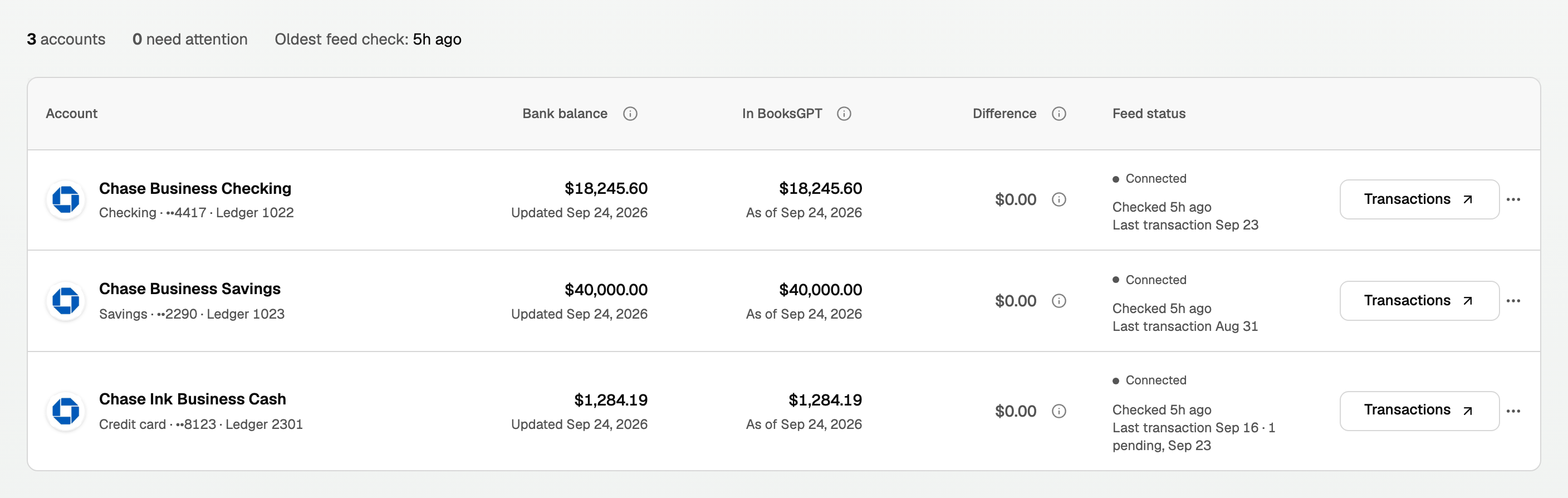Viewport: 1568px width, 498px height.
Task: Open Transactions for Chase Business Checking
Action: click(x=1419, y=199)
